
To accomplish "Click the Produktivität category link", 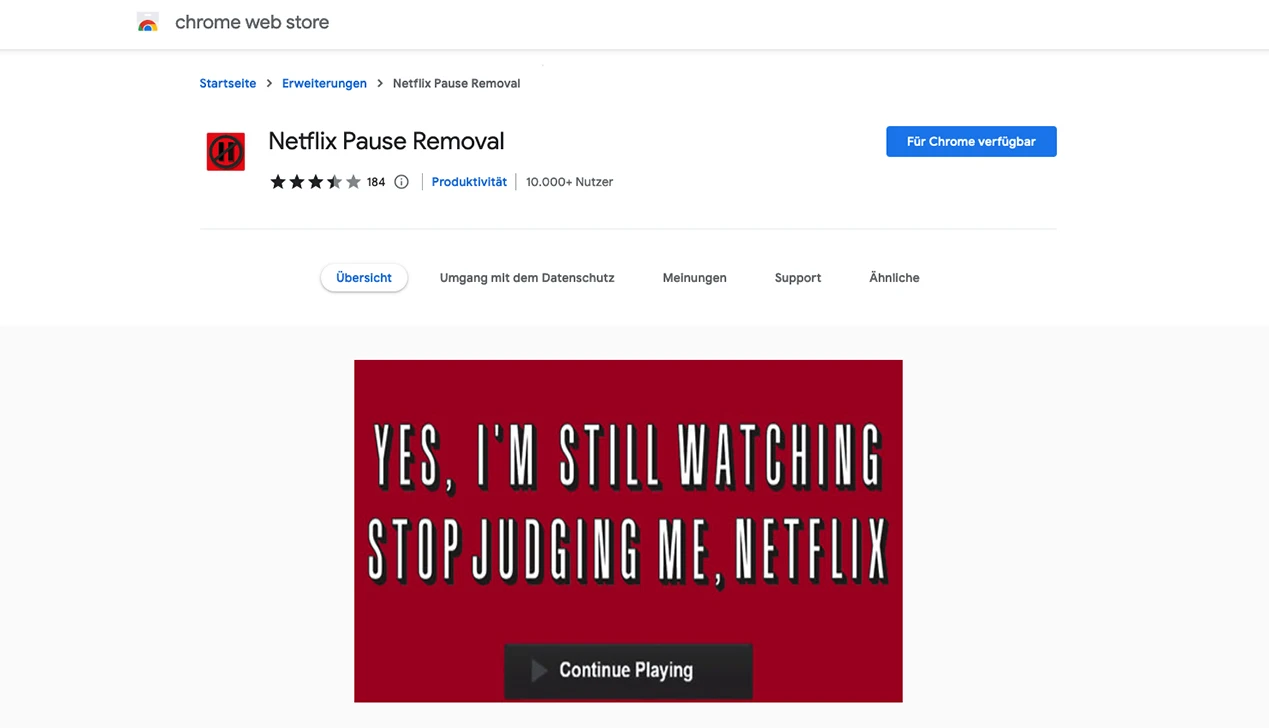I will (469, 182).
